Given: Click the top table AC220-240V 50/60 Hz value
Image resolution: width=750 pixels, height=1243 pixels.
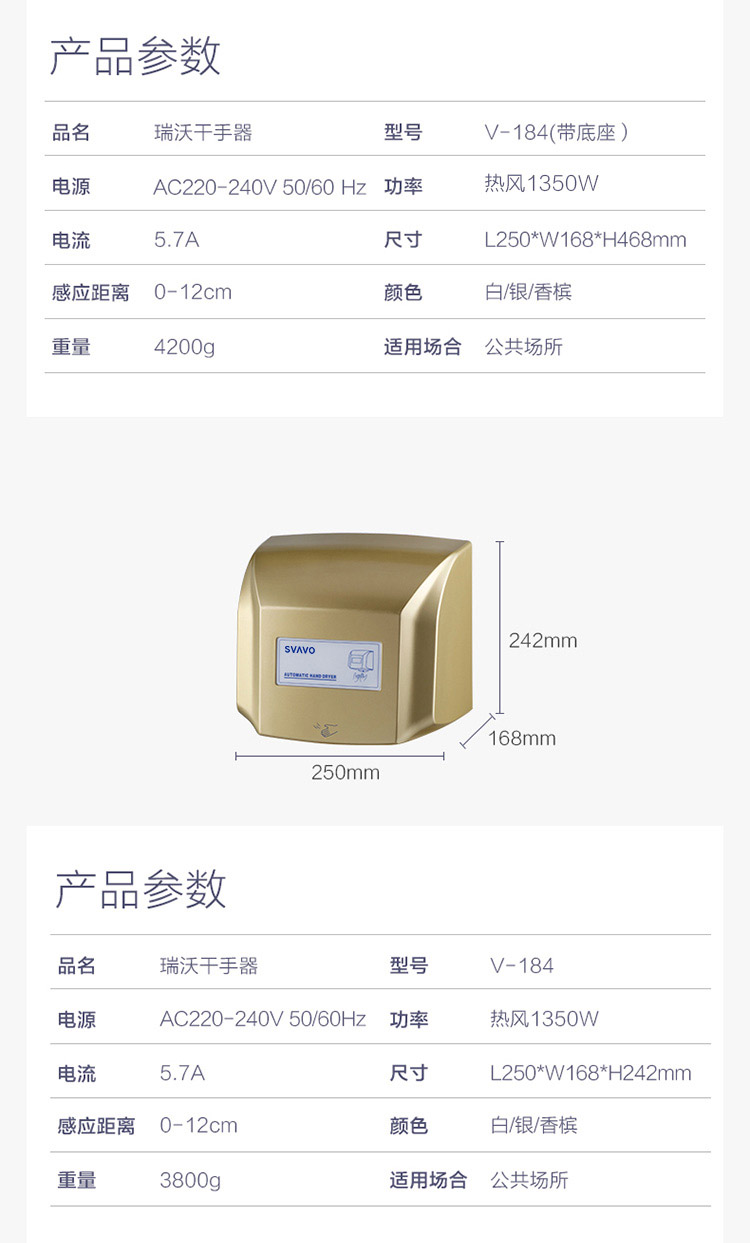Looking at the screenshot, I should tap(260, 187).
